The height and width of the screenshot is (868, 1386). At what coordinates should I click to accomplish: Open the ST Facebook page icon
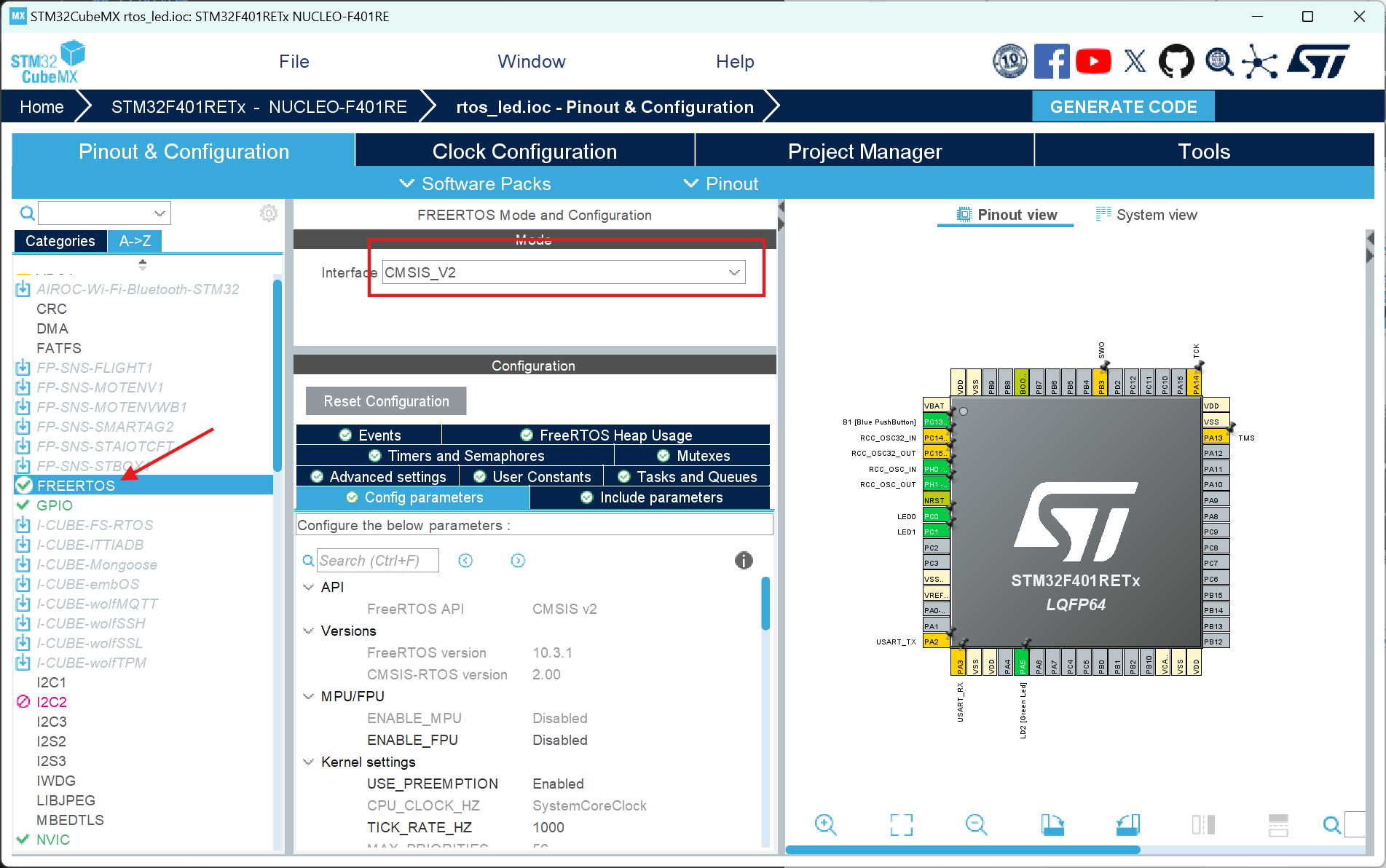pos(1052,61)
